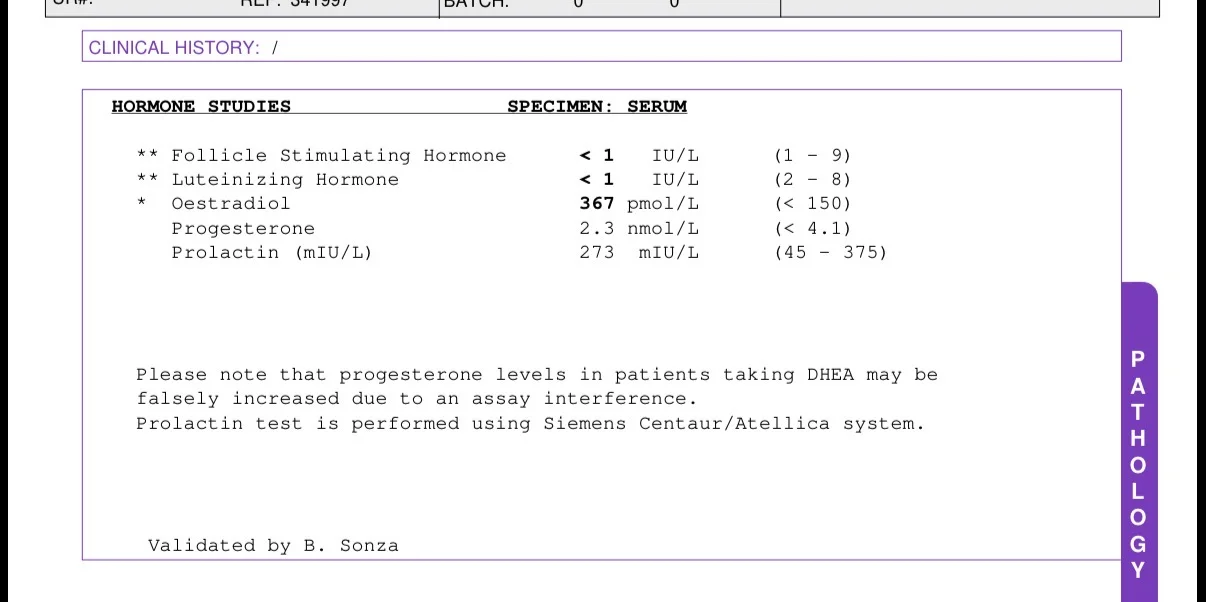
Task: Click the Progesterone 2.3 nmol/L result
Action: coord(639,228)
